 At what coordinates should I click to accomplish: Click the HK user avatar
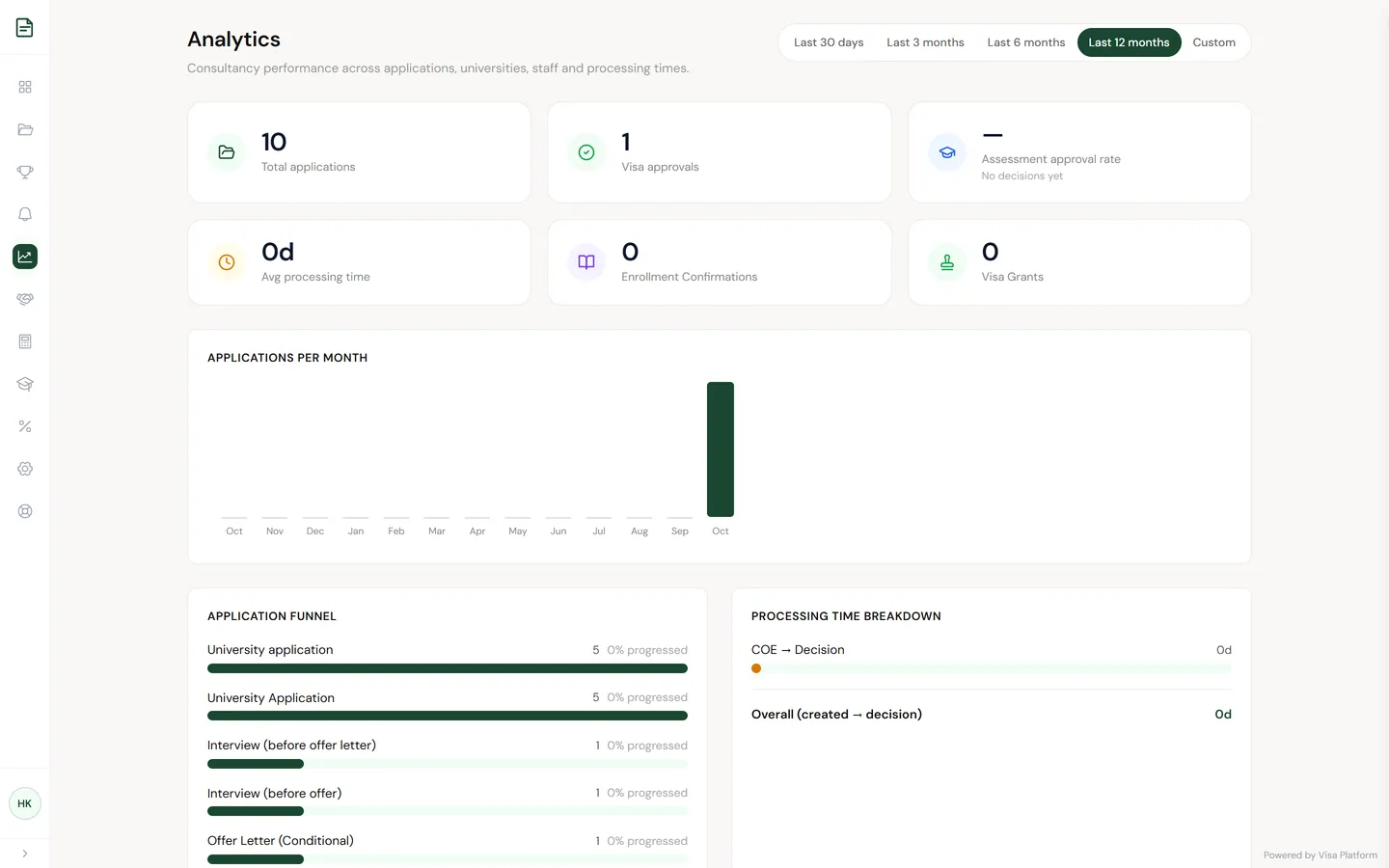(25, 803)
